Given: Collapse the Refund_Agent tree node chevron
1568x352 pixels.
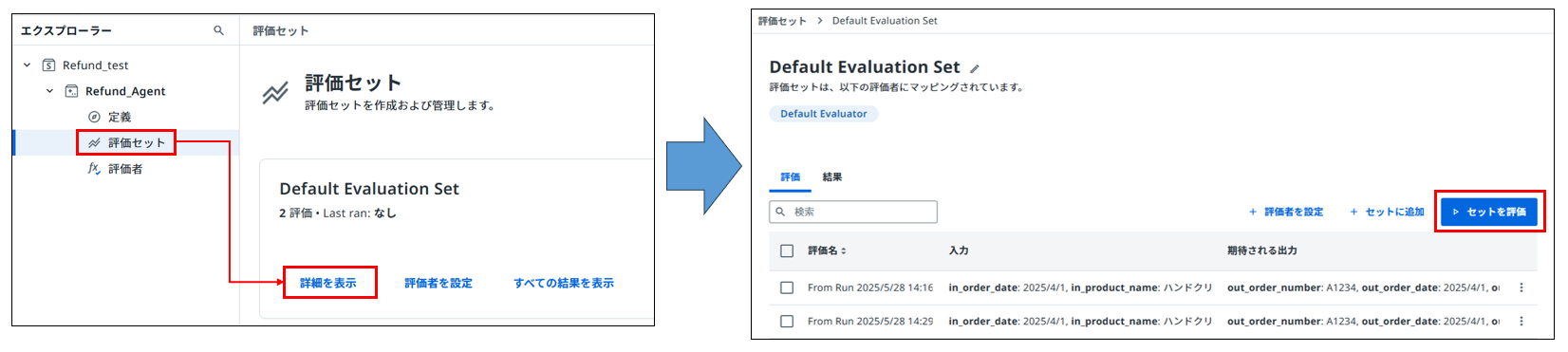Looking at the screenshot, I should [x=49, y=91].
